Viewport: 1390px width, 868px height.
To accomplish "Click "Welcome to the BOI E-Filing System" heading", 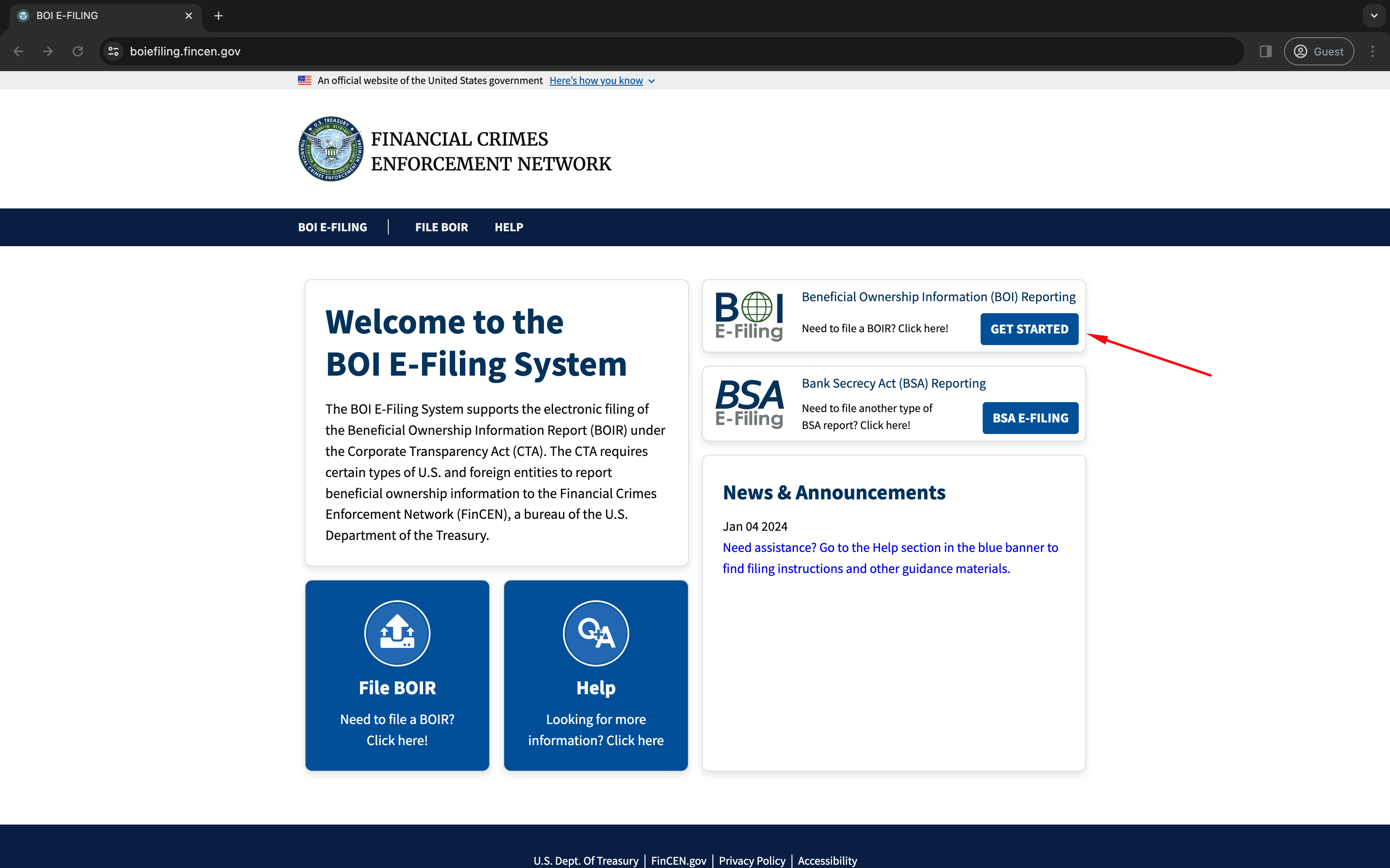I will (476, 343).
